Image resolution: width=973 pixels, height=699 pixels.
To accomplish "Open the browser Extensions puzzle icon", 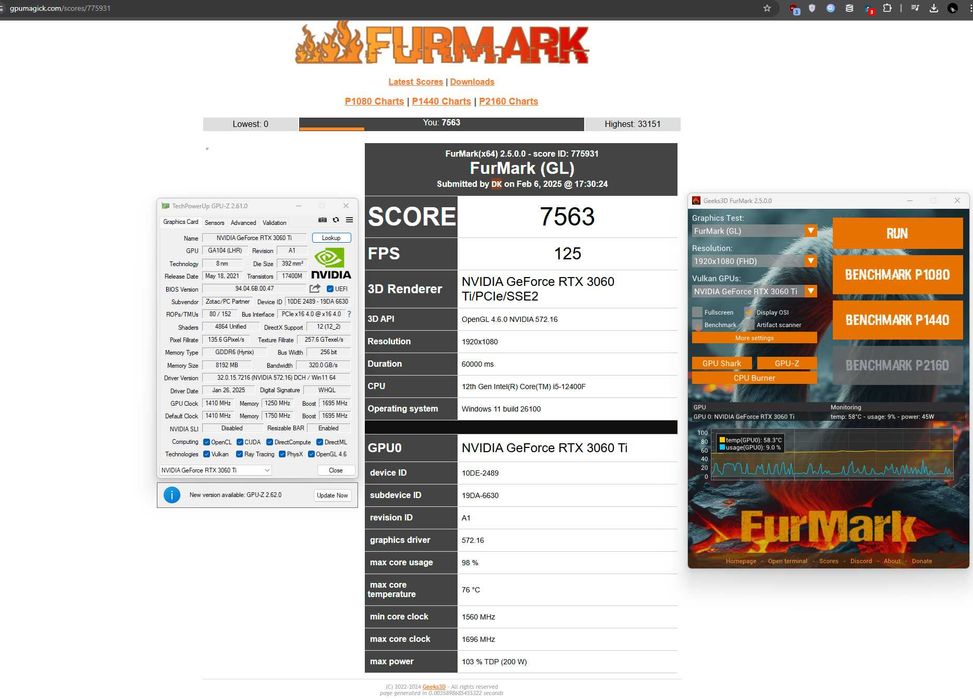I will [887, 8].
